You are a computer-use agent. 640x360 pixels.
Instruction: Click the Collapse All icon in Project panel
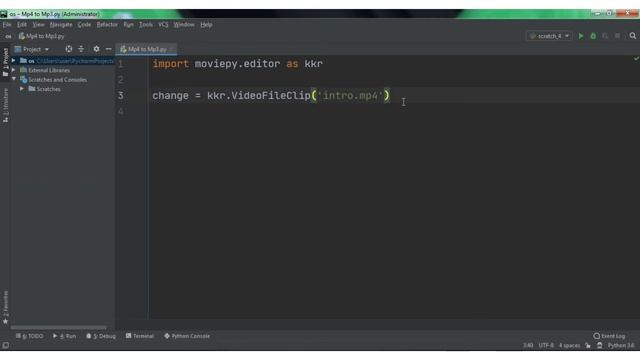coord(81,49)
